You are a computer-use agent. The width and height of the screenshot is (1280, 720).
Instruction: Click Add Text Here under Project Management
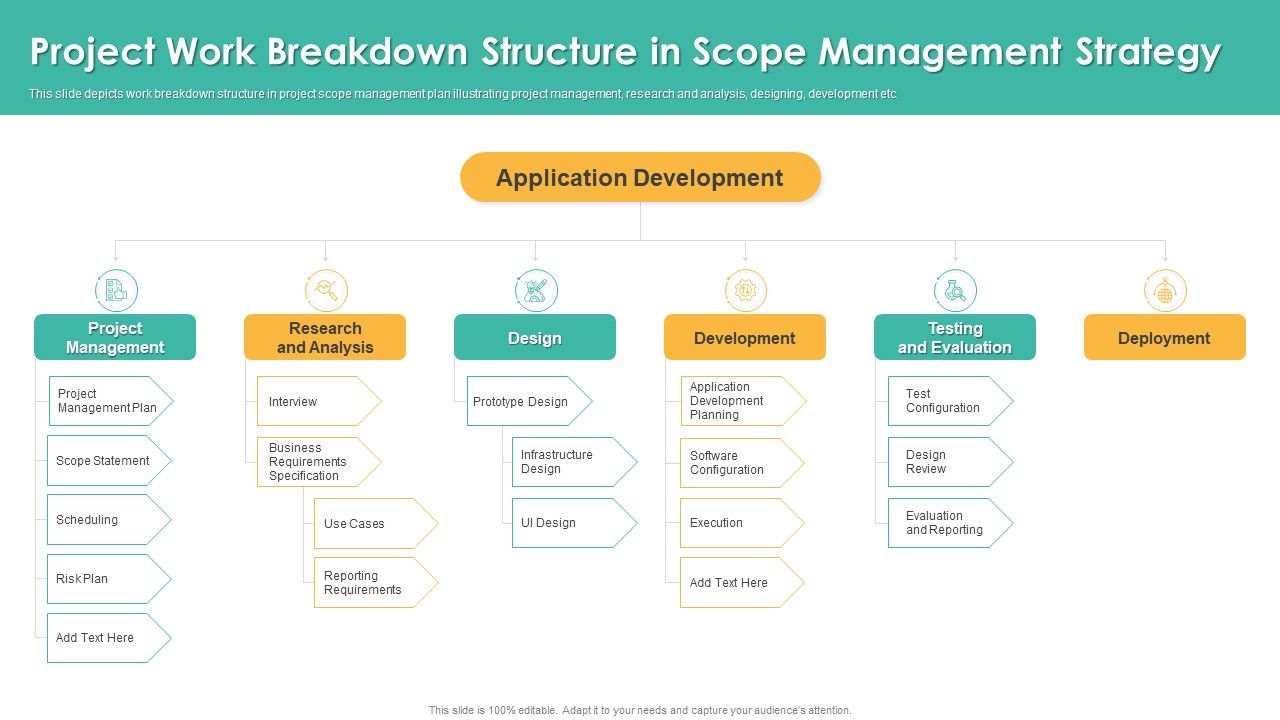point(109,638)
